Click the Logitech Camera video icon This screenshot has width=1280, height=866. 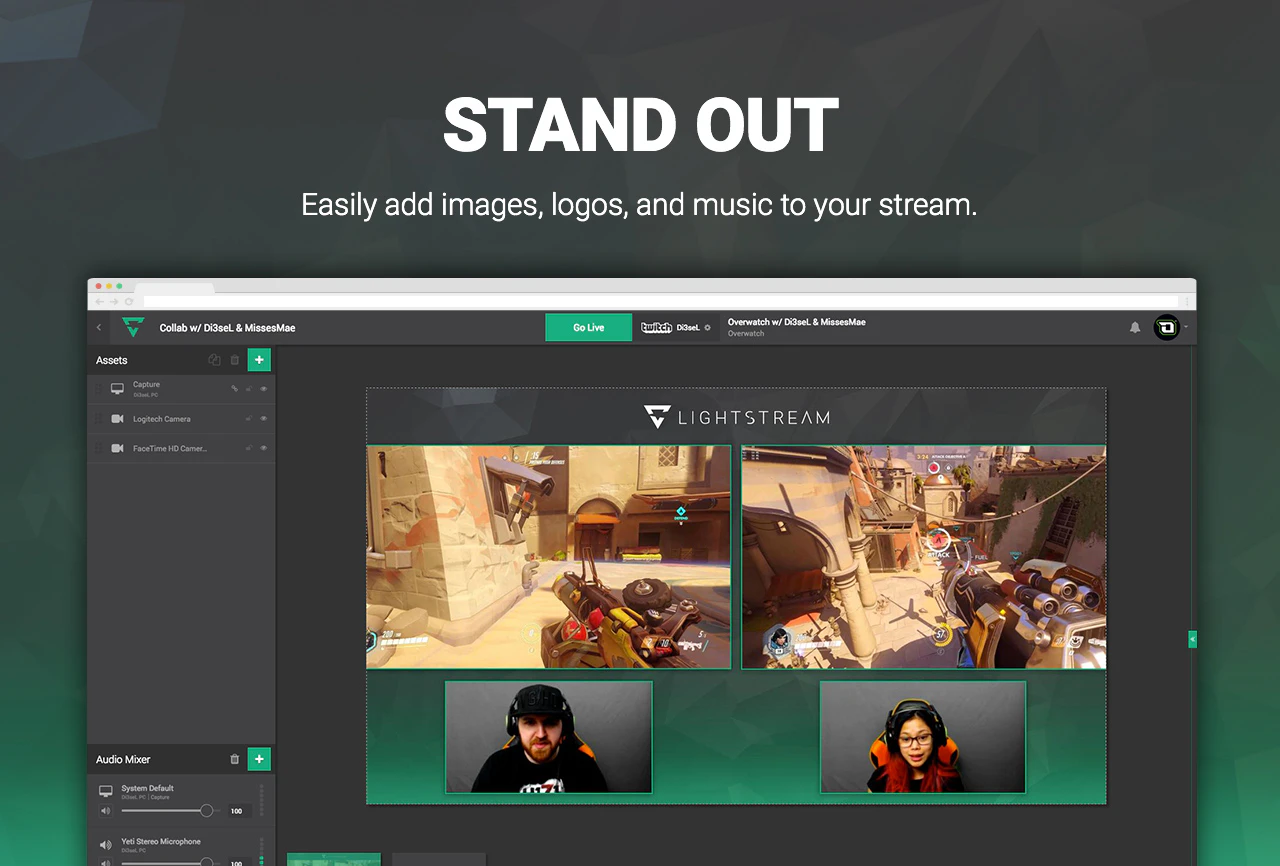tap(117, 418)
